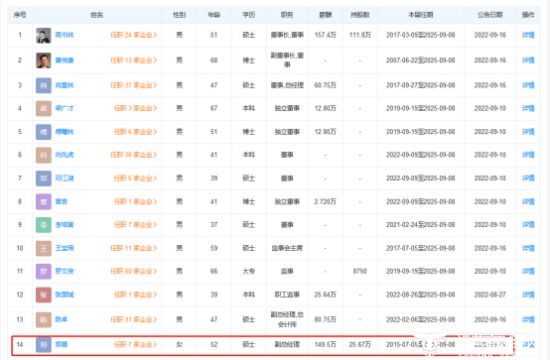Click the 本届任期 column header

pyautogui.click(x=421, y=15)
